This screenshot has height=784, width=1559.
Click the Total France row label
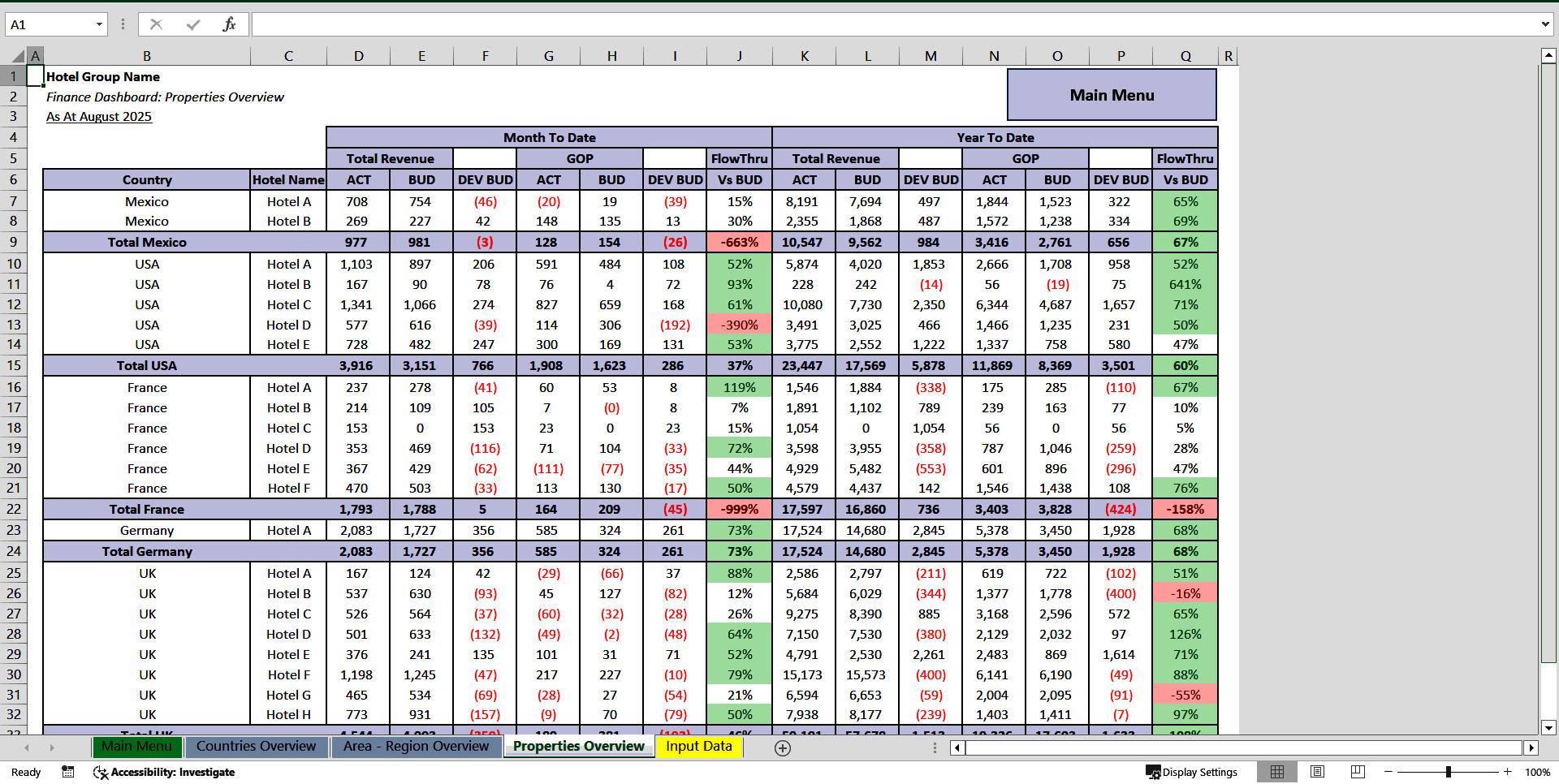(x=147, y=509)
